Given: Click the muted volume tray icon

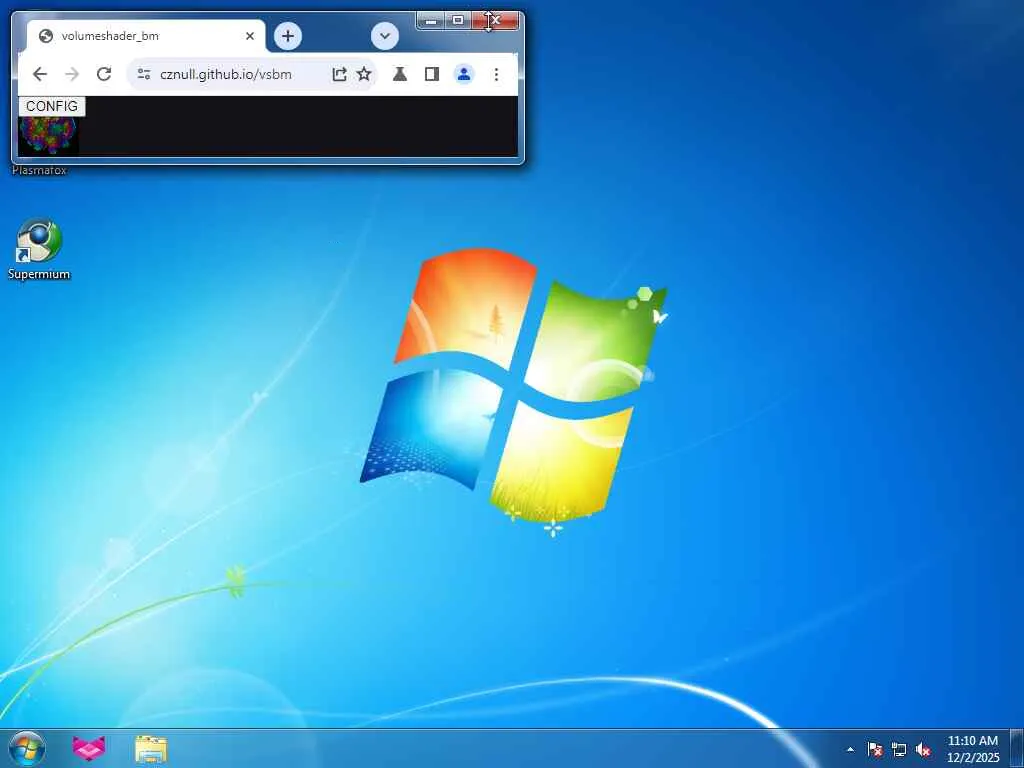Looking at the screenshot, I should [x=923, y=749].
